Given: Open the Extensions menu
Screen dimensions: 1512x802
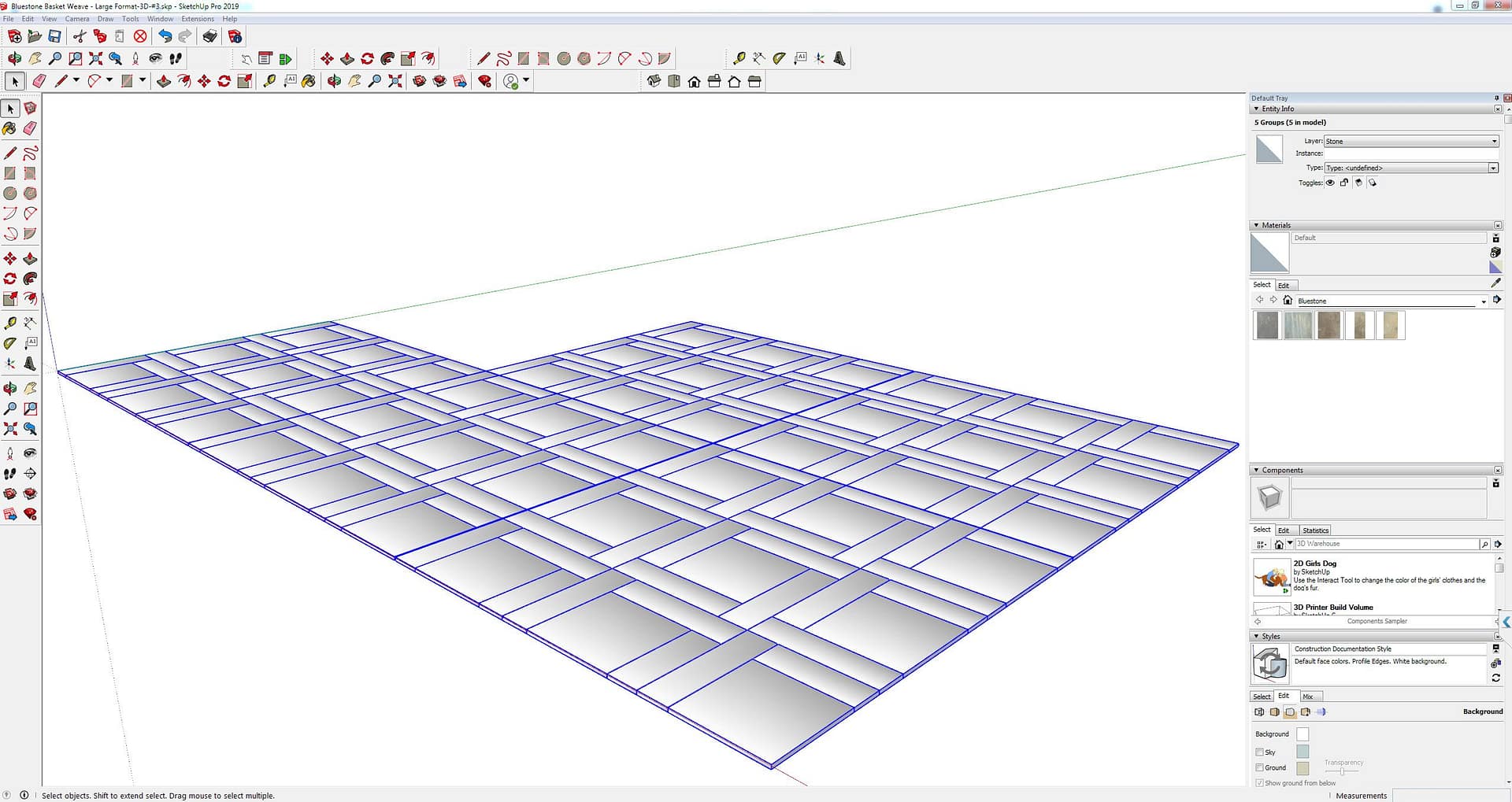Looking at the screenshot, I should (197, 19).
